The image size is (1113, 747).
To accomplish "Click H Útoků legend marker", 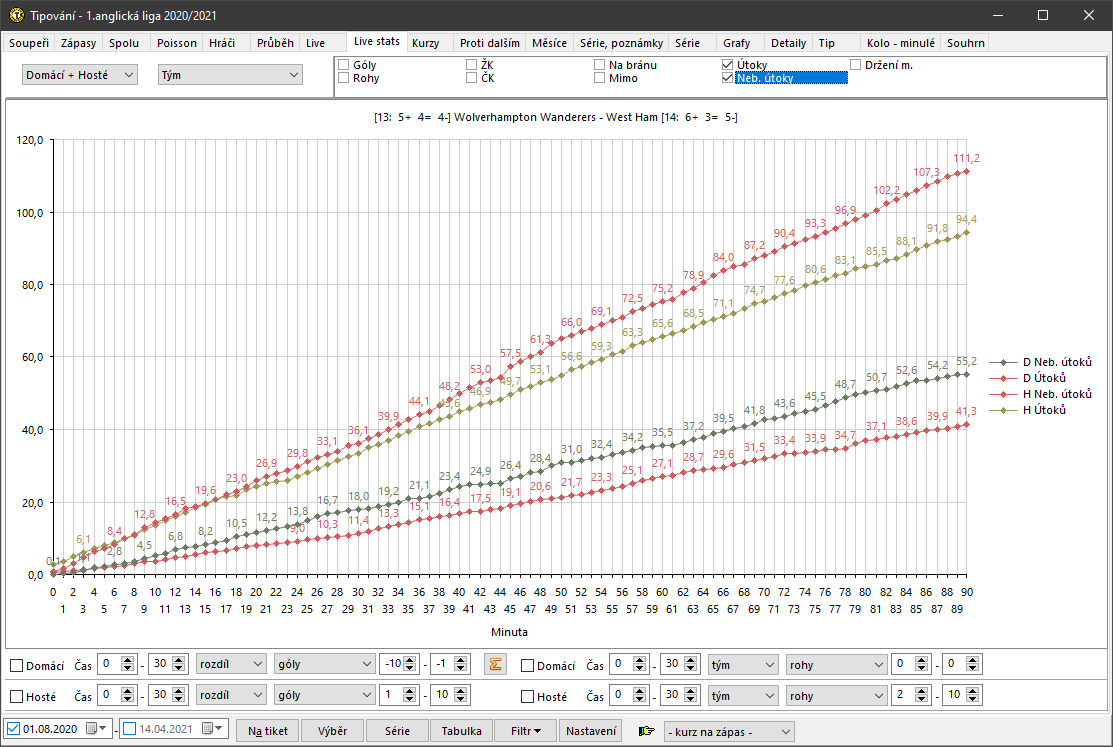I will coord(1003,411).
